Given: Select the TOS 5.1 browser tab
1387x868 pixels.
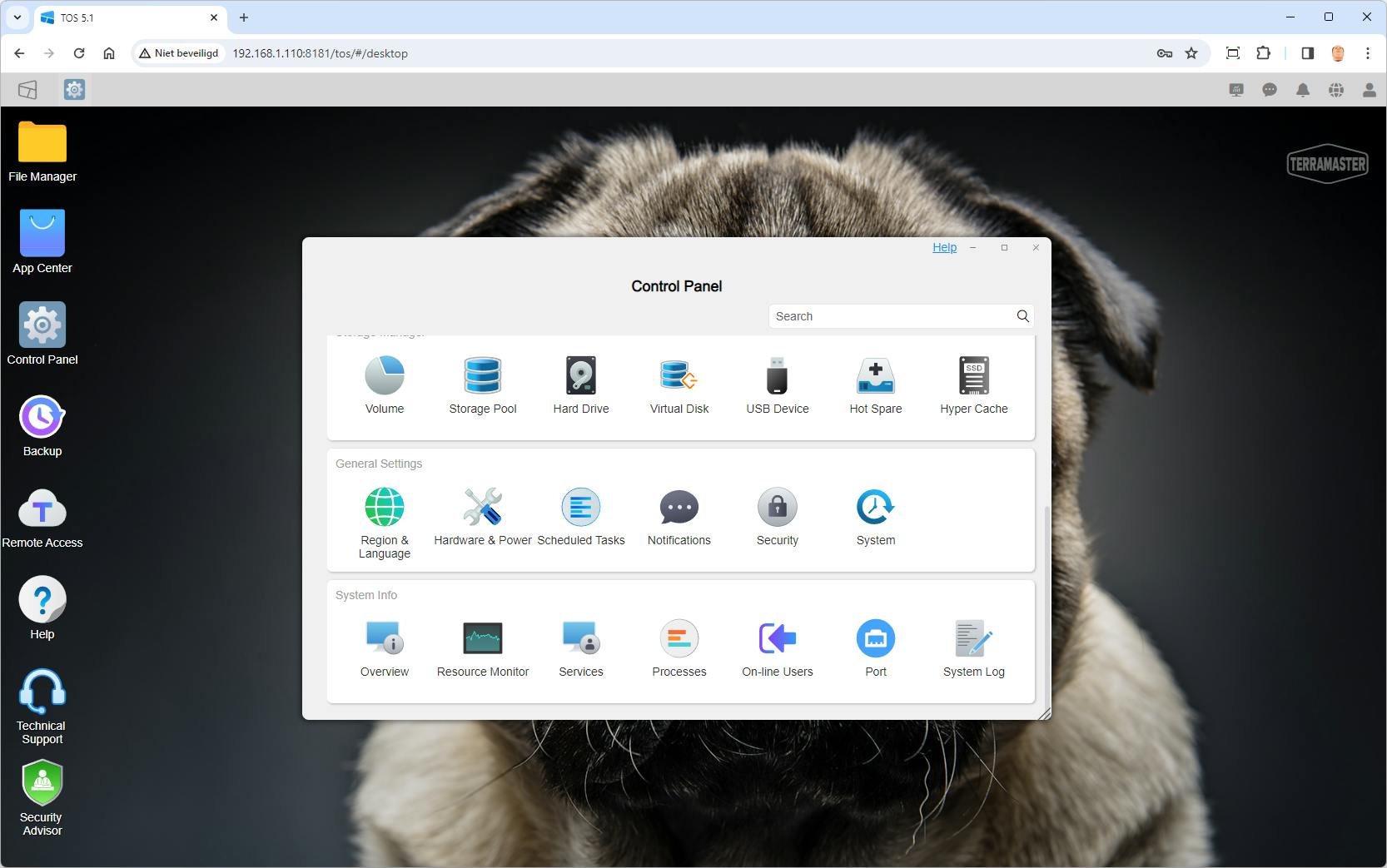Looking at the screenshot, I should point(131,17).
